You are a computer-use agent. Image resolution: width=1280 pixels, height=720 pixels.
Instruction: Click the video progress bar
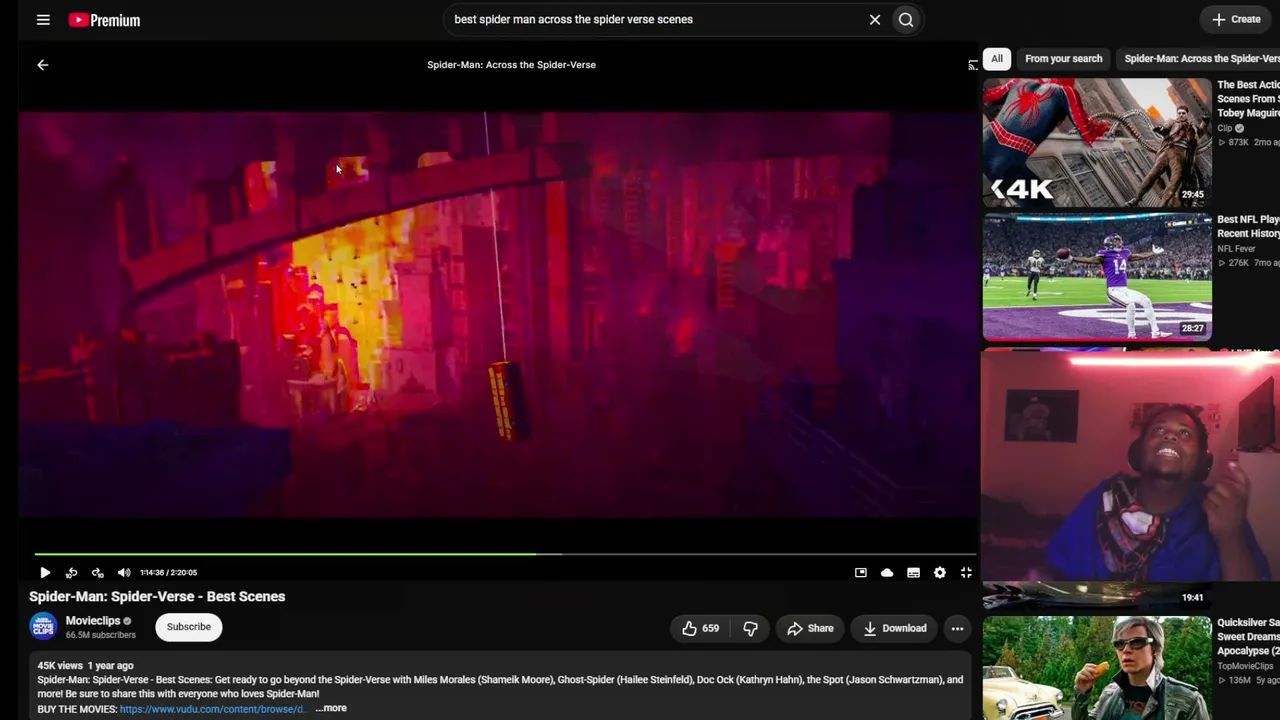[505, 553]
